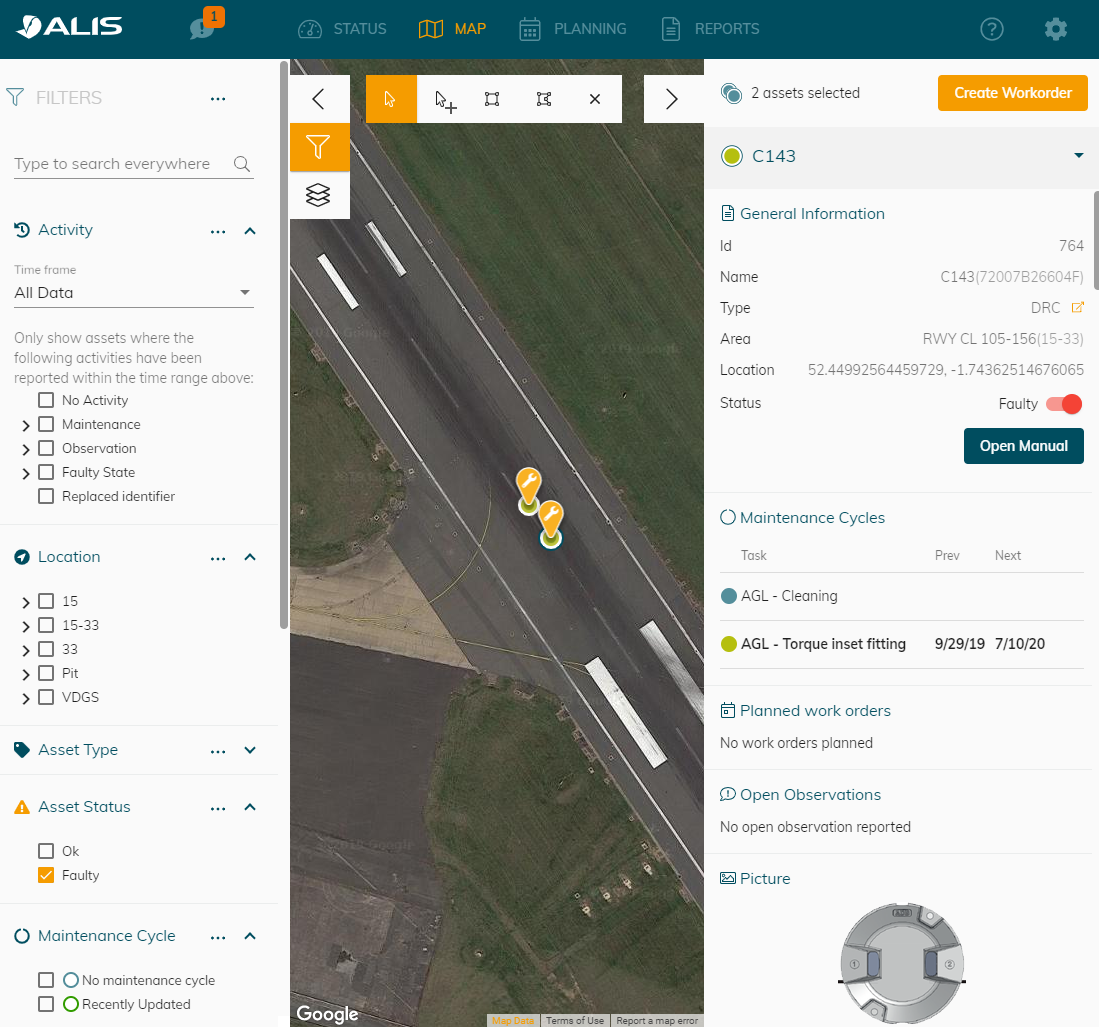Choose the add-to-selection cursor tool

[444, 100]
